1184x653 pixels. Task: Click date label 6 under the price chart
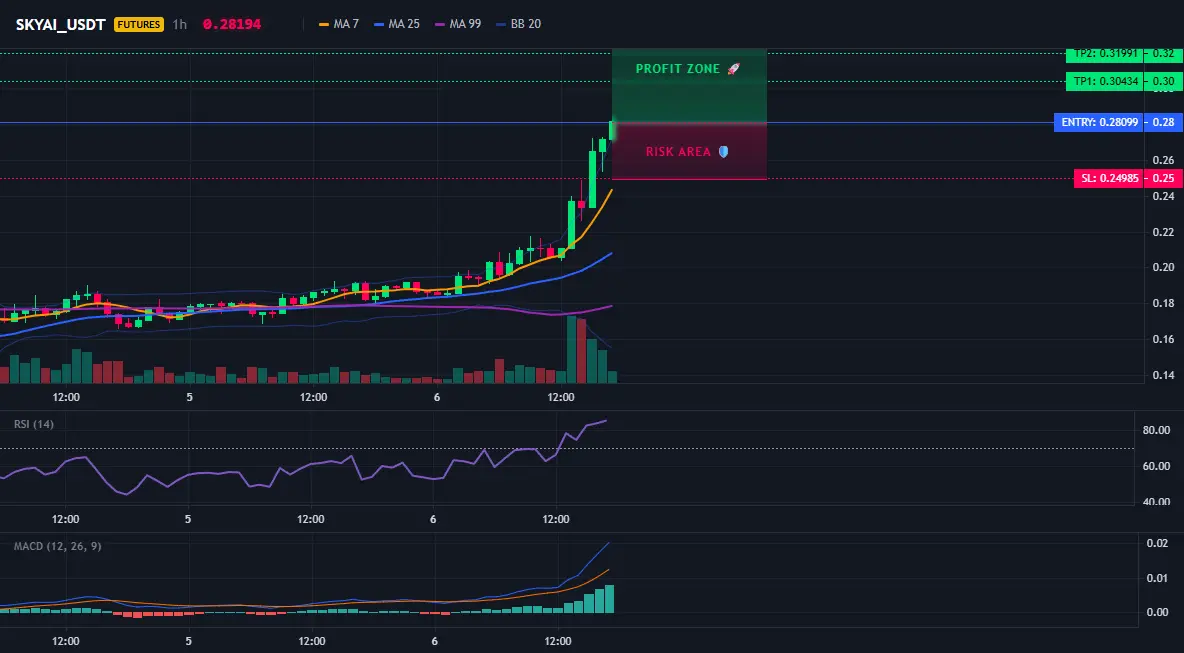pos(436,397)
